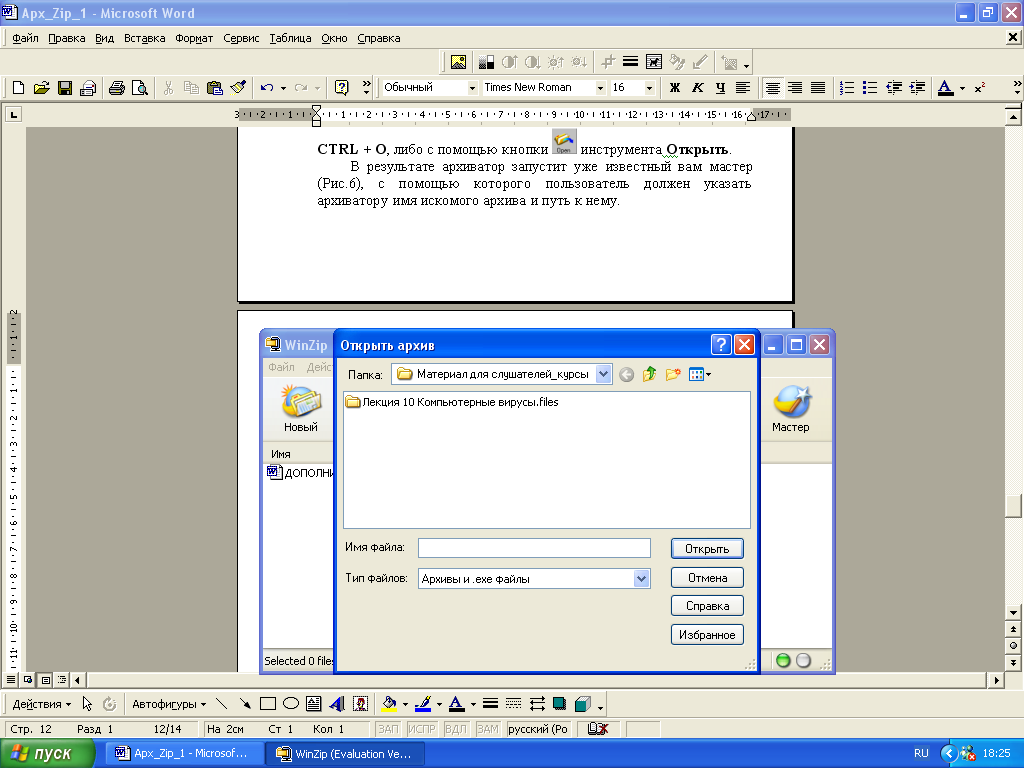This screenshot has width=1024, height=768.
Task: Insert a Text Box from Drawing toolbar
Action: [313, 703]
